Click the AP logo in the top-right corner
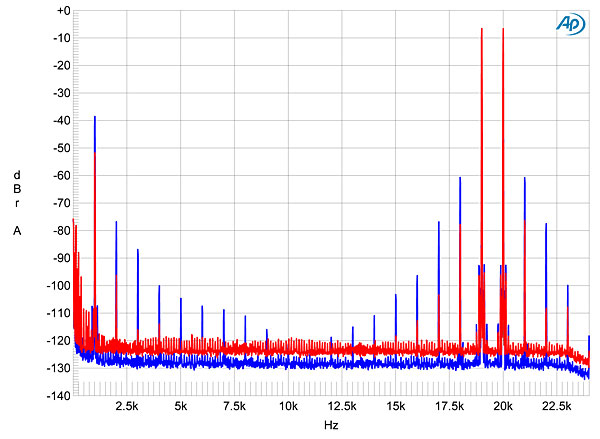This screenshot has height=439, width=600. (571, 24)
